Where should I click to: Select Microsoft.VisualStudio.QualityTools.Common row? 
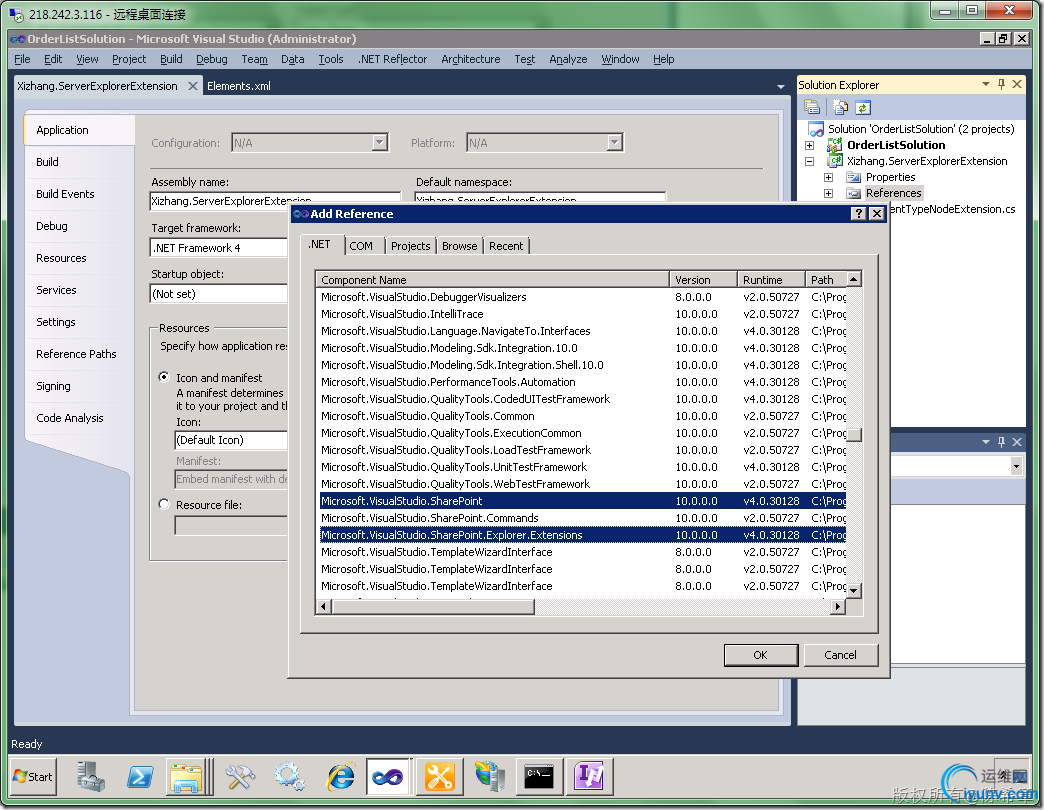[583, 416]
